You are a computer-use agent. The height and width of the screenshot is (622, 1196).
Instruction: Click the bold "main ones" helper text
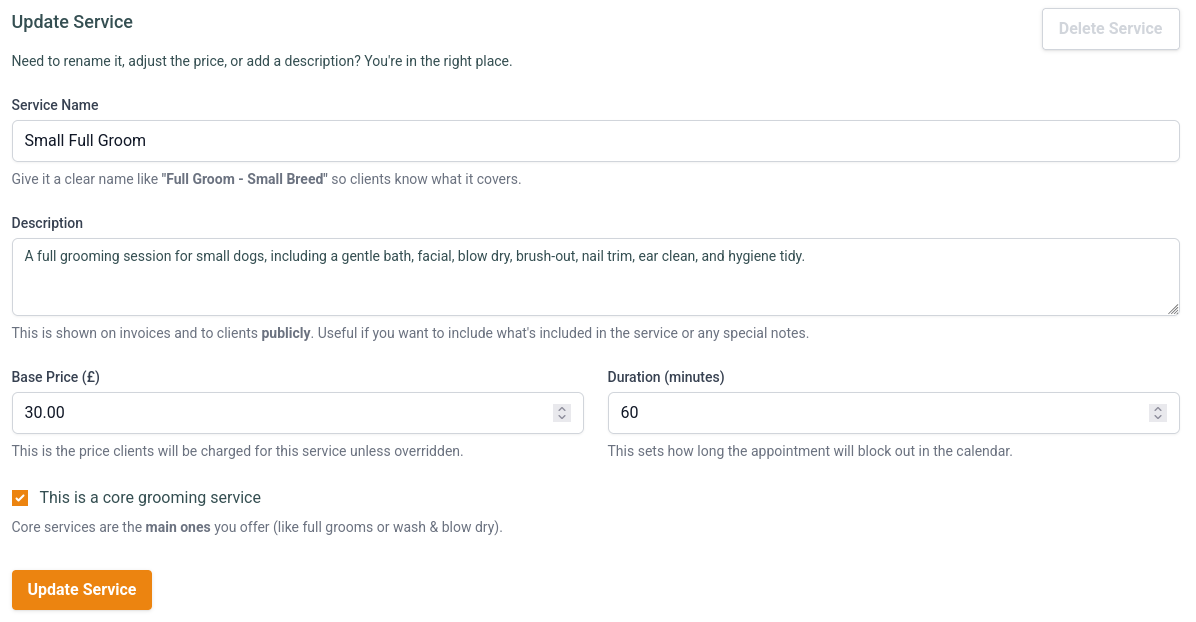[178, 527]
